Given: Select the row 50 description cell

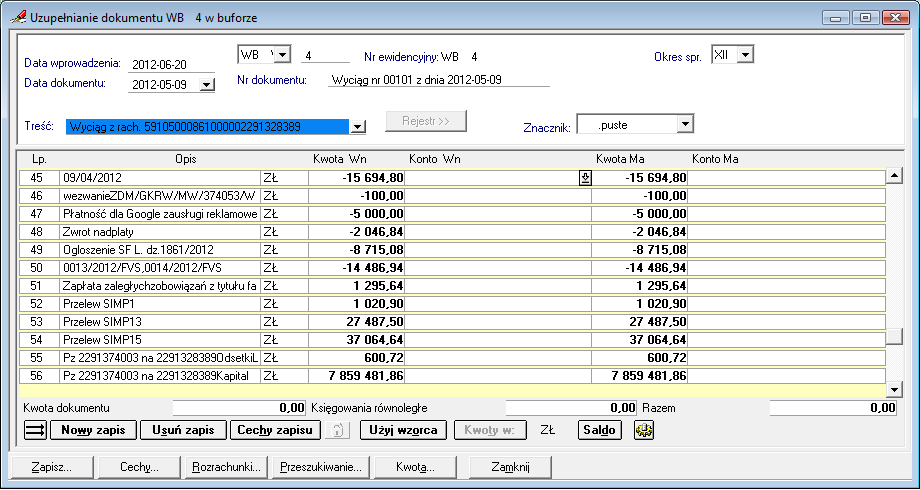Looking at the screenshot, I should tap(158, 268).
